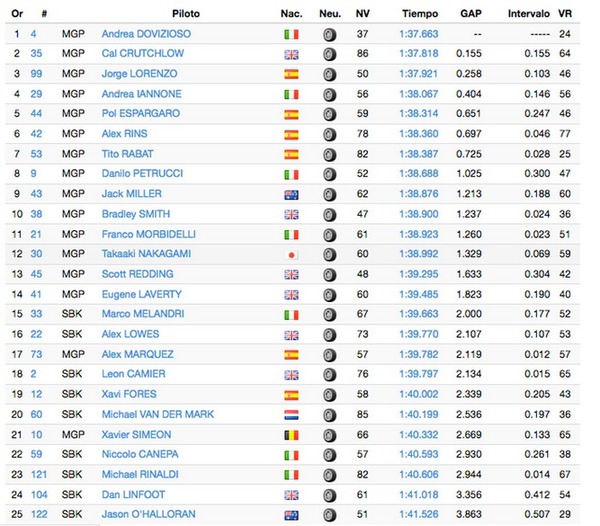Click Italy flag next to Andrea Iannone
600x526 pixels.
[x=291, y=94]
